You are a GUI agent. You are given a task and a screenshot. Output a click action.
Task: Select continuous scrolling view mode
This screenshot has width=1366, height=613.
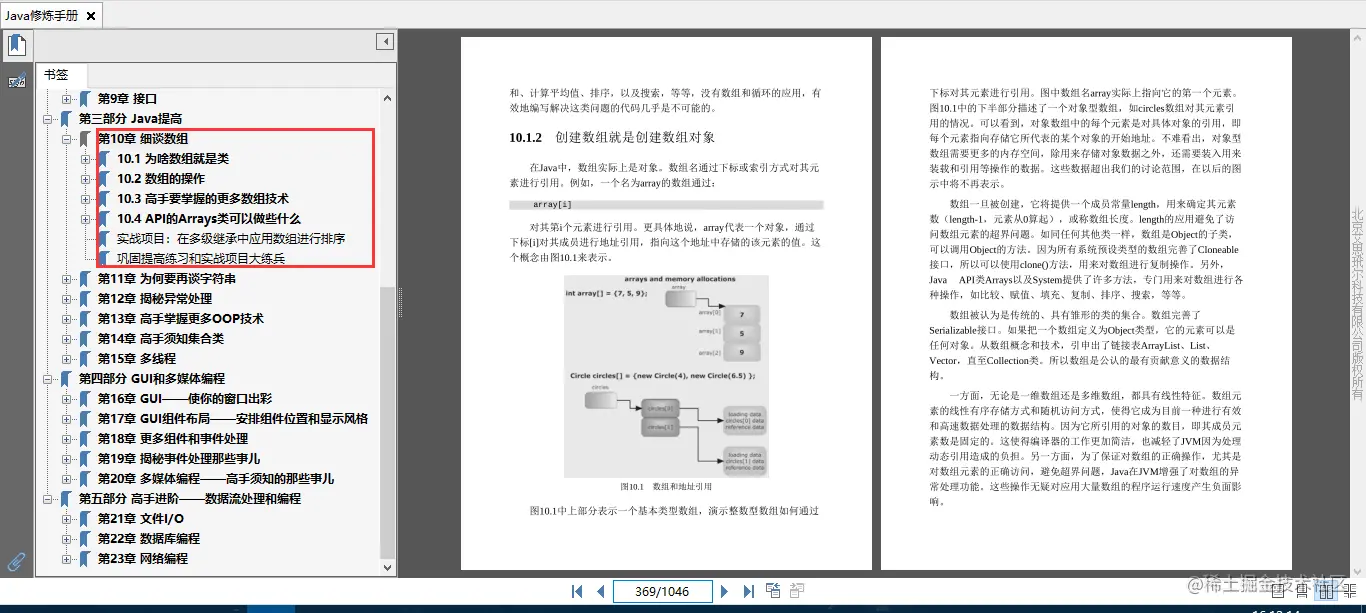1303,591
